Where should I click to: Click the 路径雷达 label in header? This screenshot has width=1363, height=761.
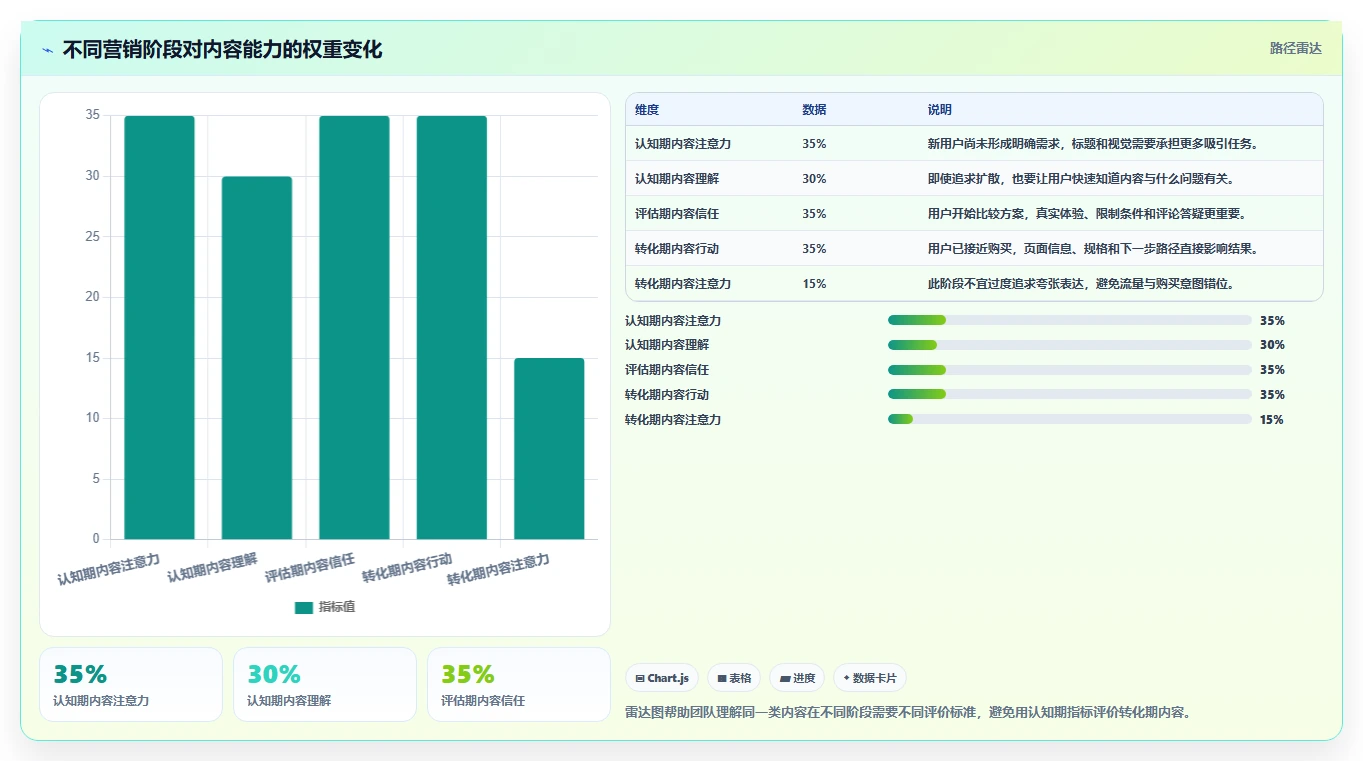click(x=1296, y=48)
